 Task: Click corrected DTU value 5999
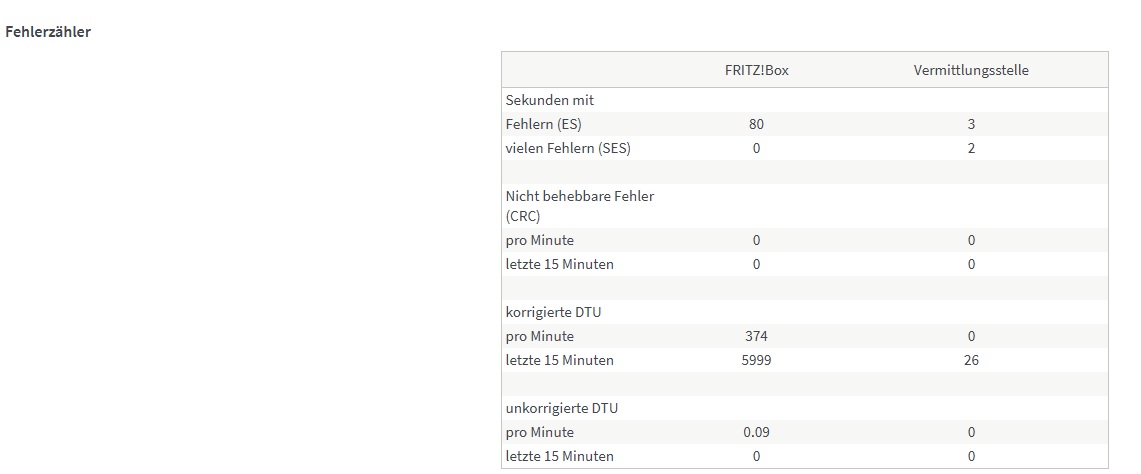click(756, 360)
